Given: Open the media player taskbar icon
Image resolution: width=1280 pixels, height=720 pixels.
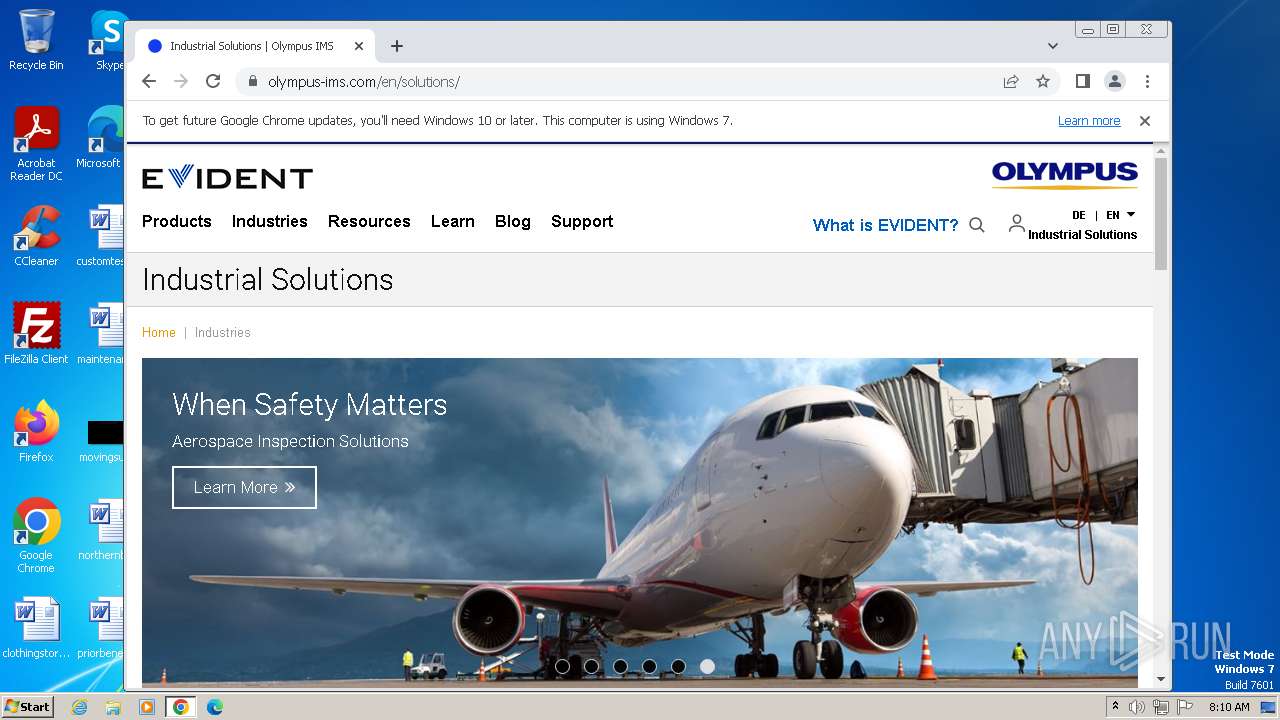Looking at the screenshot, I should coord(147,707).
